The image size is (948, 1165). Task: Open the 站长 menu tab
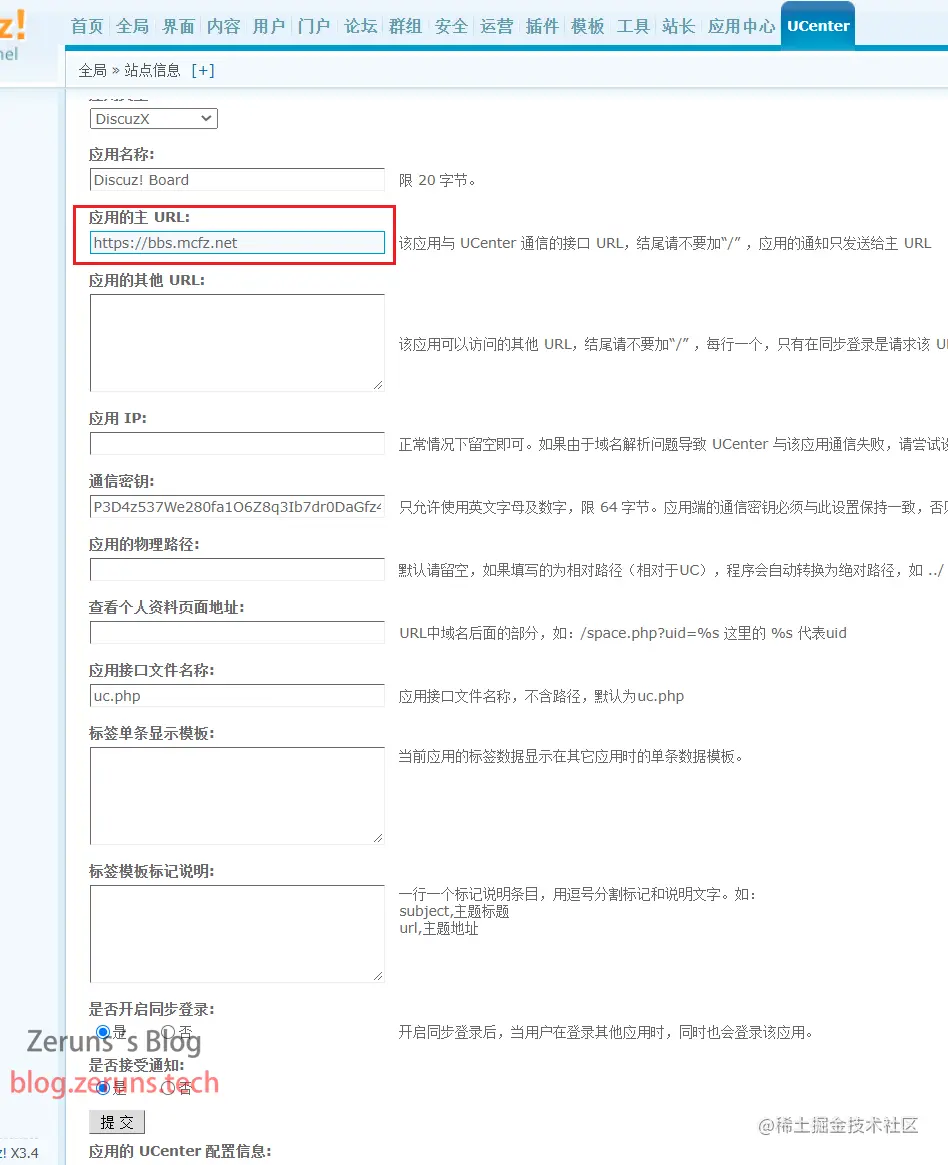[678, 26]
